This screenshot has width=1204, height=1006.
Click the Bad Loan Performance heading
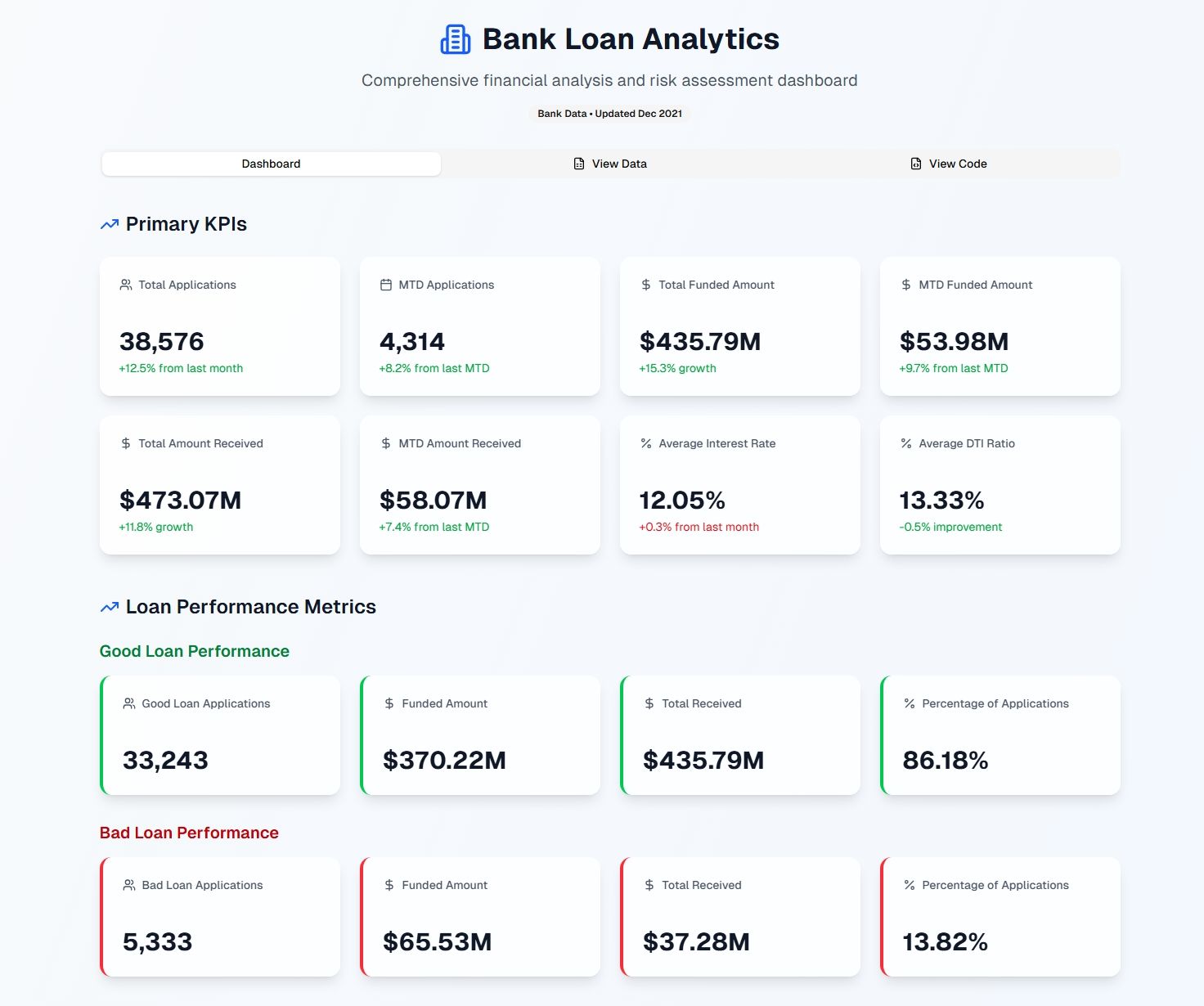click(188, 833)
